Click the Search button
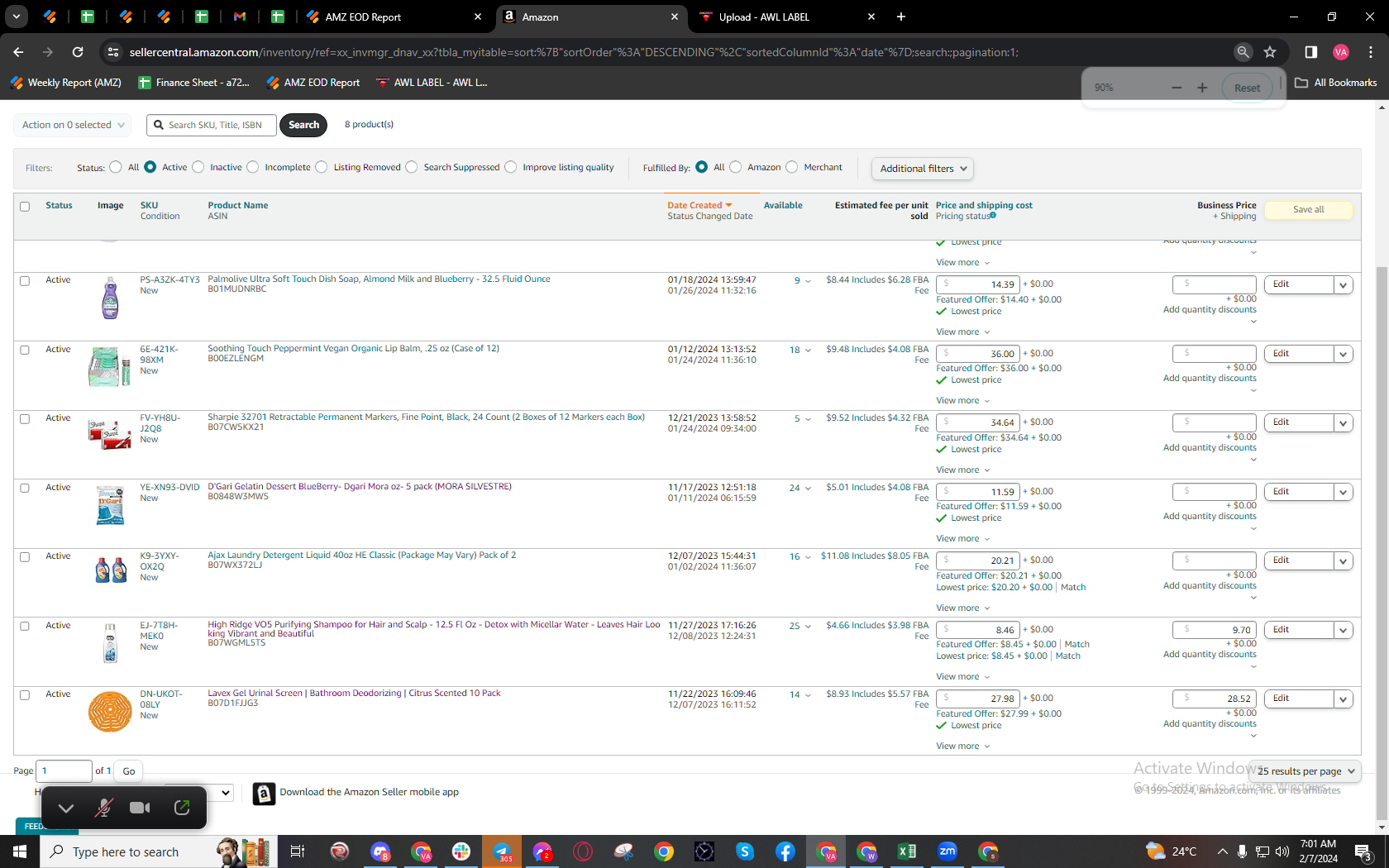The height and width of the screenshot is (868, 1389). (303, 125)
